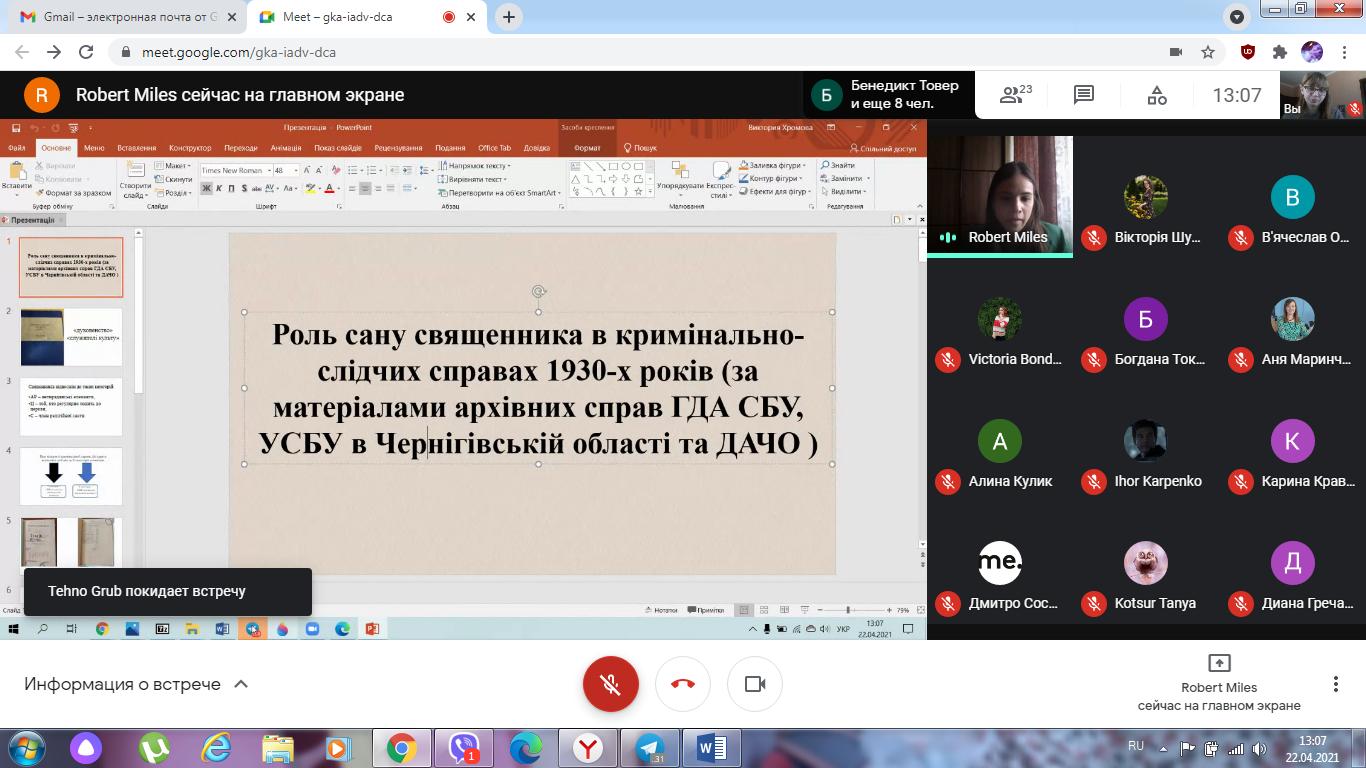Switch the RU input language indicator
1366x768 pixels.
pyautogui.click(x=1136, y=746)
